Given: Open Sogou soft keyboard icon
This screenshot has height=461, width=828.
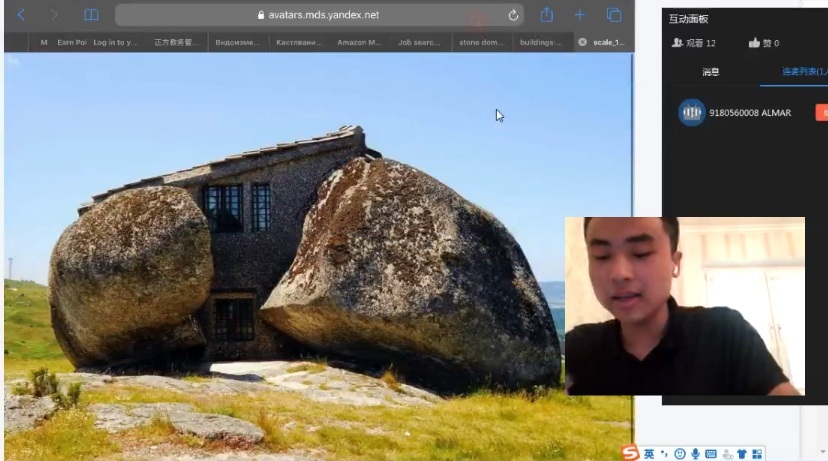Looking at the screenshot, I should pos(710,454).
